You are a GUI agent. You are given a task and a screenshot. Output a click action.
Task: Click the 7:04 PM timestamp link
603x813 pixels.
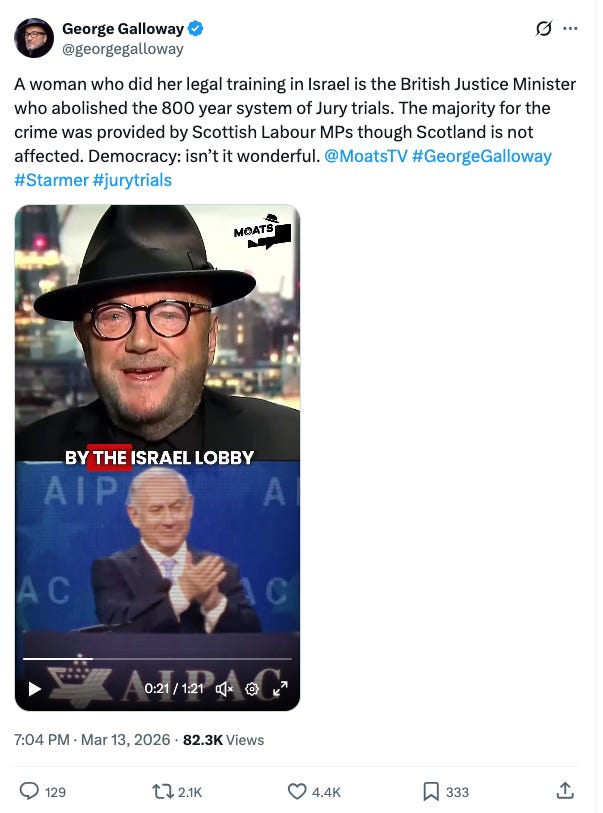click(x=41, y=739)
